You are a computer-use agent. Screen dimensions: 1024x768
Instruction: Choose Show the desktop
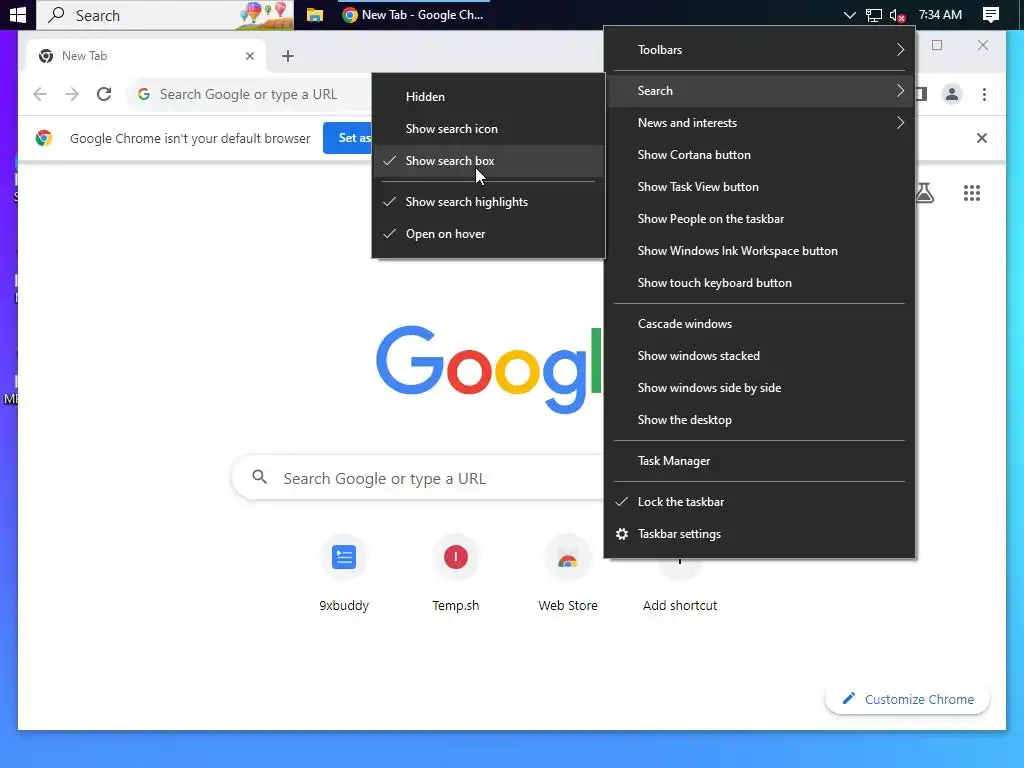760,420
